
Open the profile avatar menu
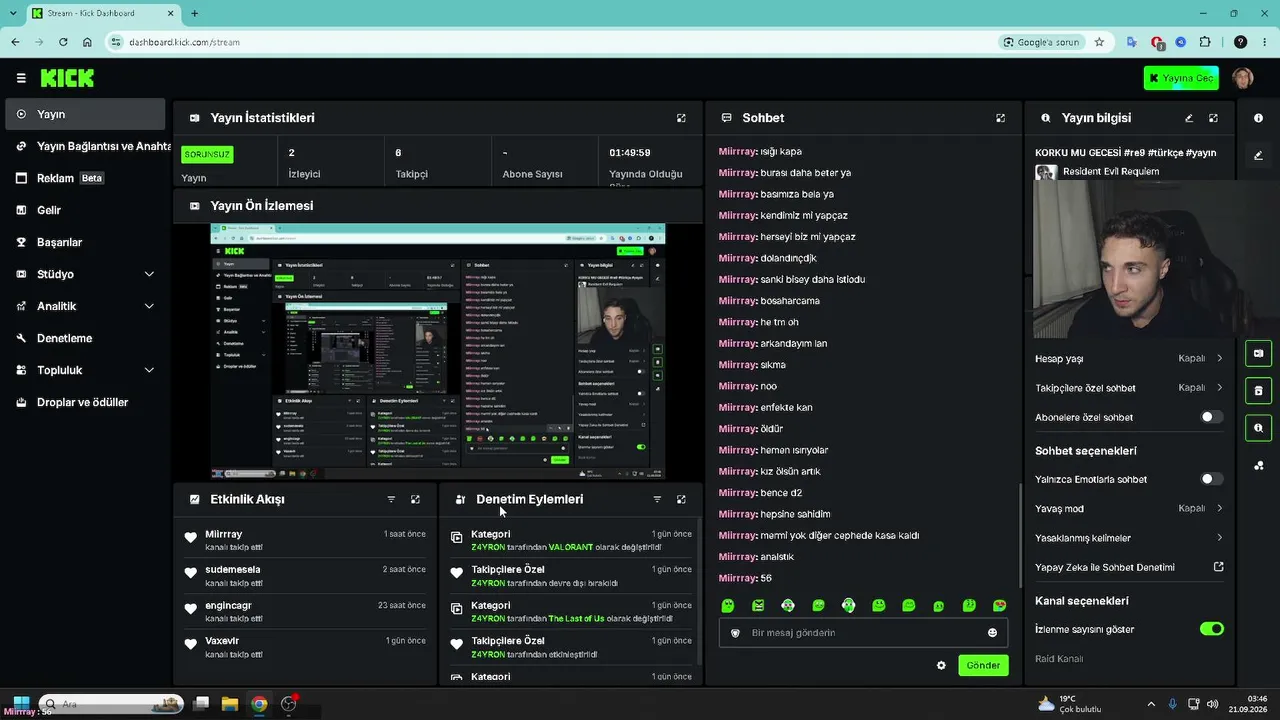click(1242, 78)
